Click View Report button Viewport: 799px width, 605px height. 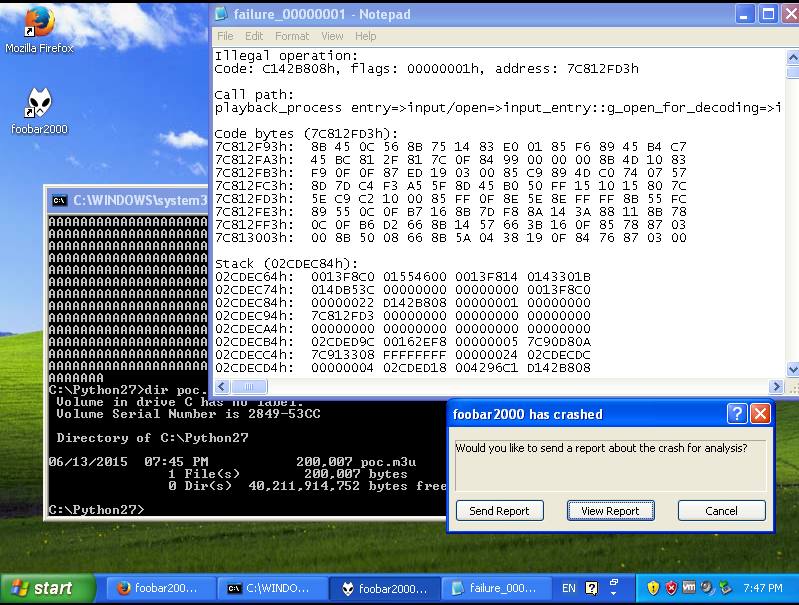coord(610,511)
